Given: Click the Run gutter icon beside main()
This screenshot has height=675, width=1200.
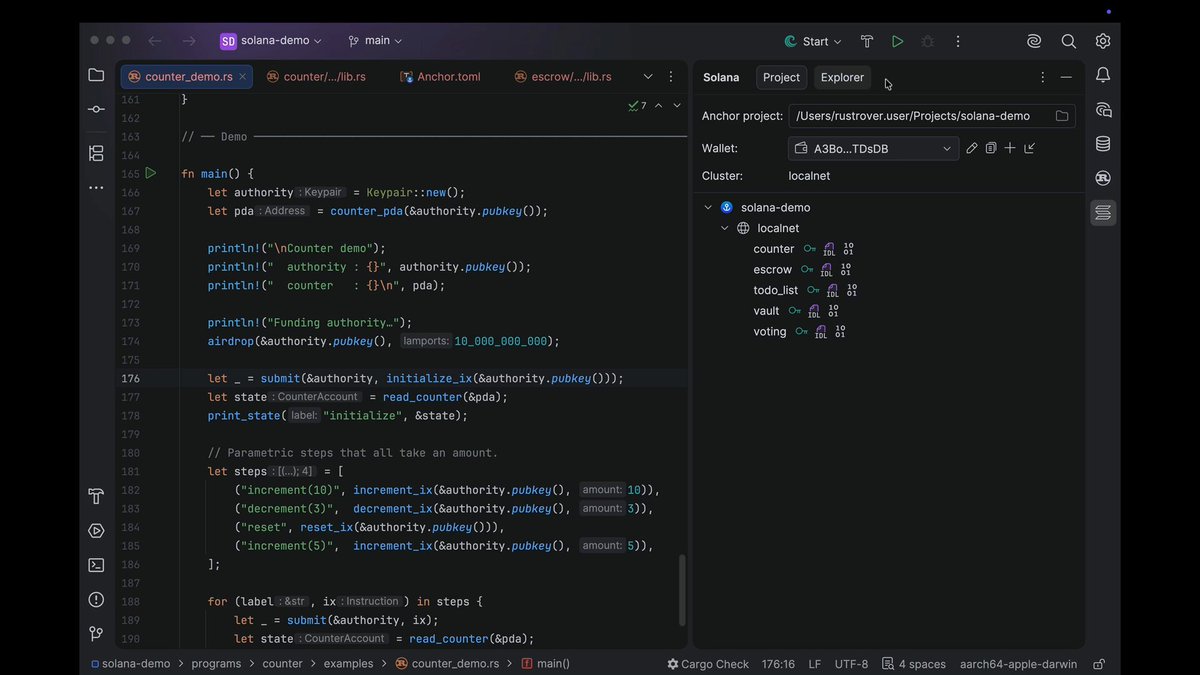Looking at the screenshot, I should [x=151, y=173].
